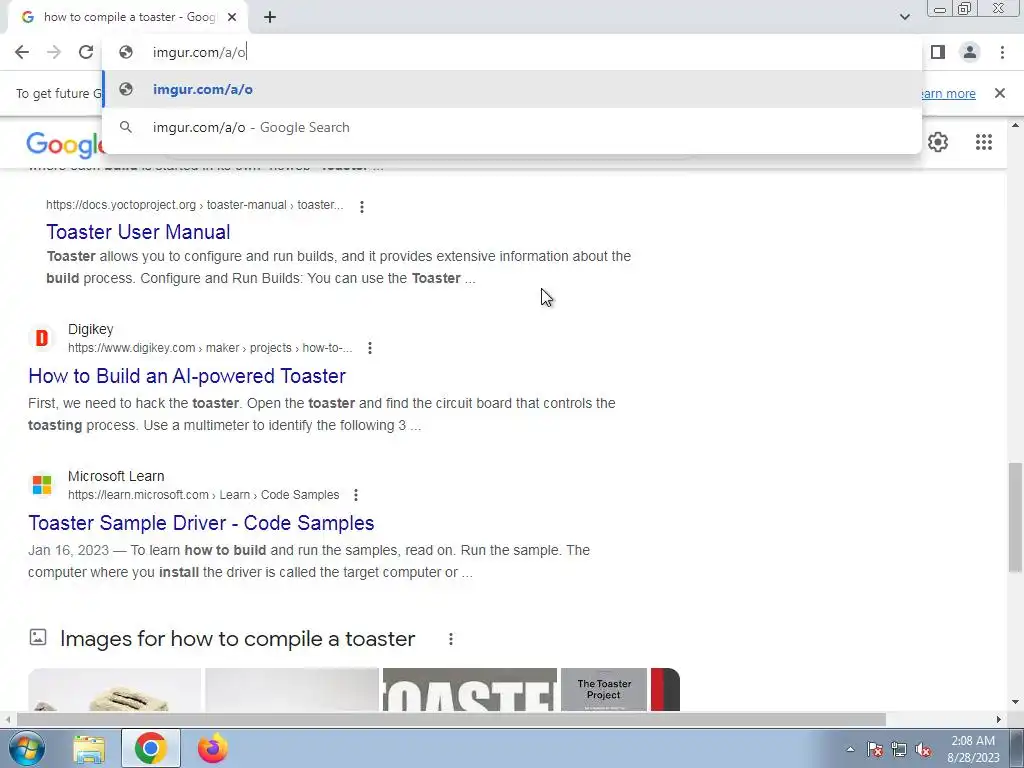Screen dimensions: 1024x768
Task: Choose 'imgur.com/a/o - Google Search' suggestion
Action: pyautogui.click(x=512, y=127)
